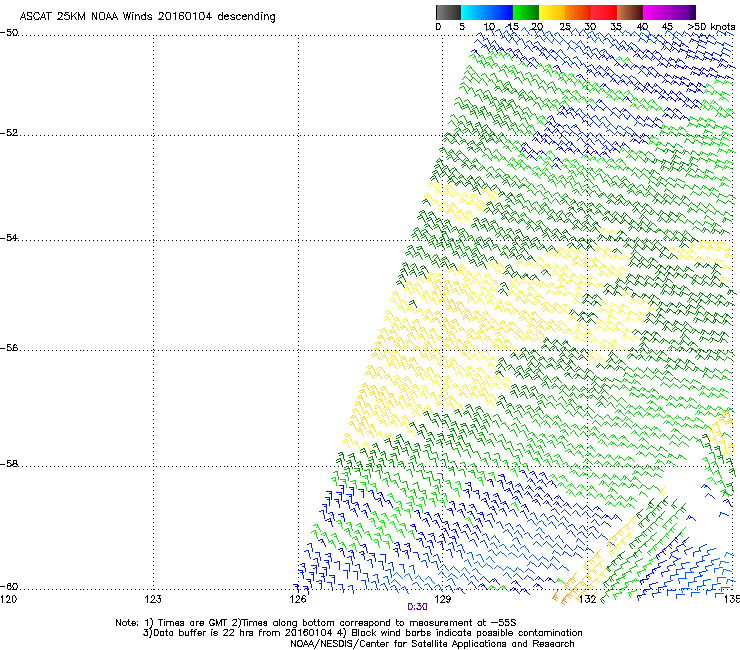Click the red 30-35 knots legend color
The height and width of the screenshot is (650, 740).
[x=604, y=12]
